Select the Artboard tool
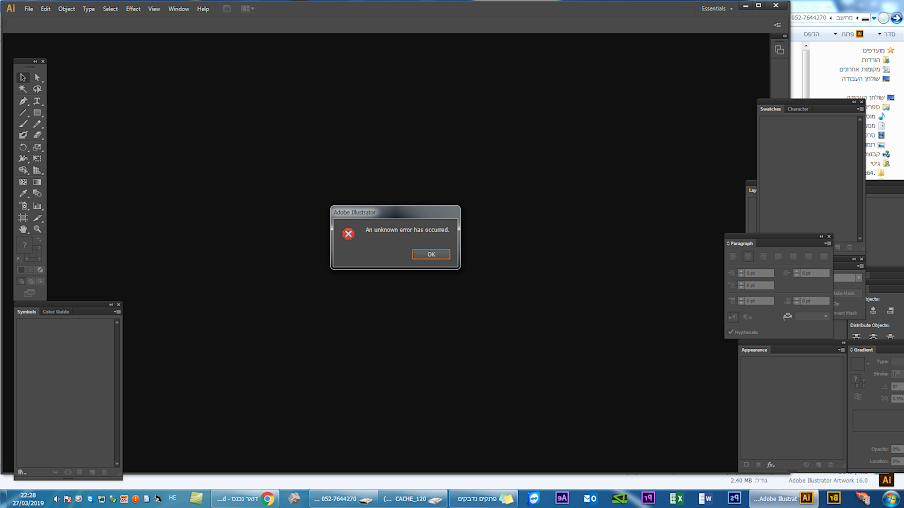This screenshot has width=904, height=508. click(23, 218)
